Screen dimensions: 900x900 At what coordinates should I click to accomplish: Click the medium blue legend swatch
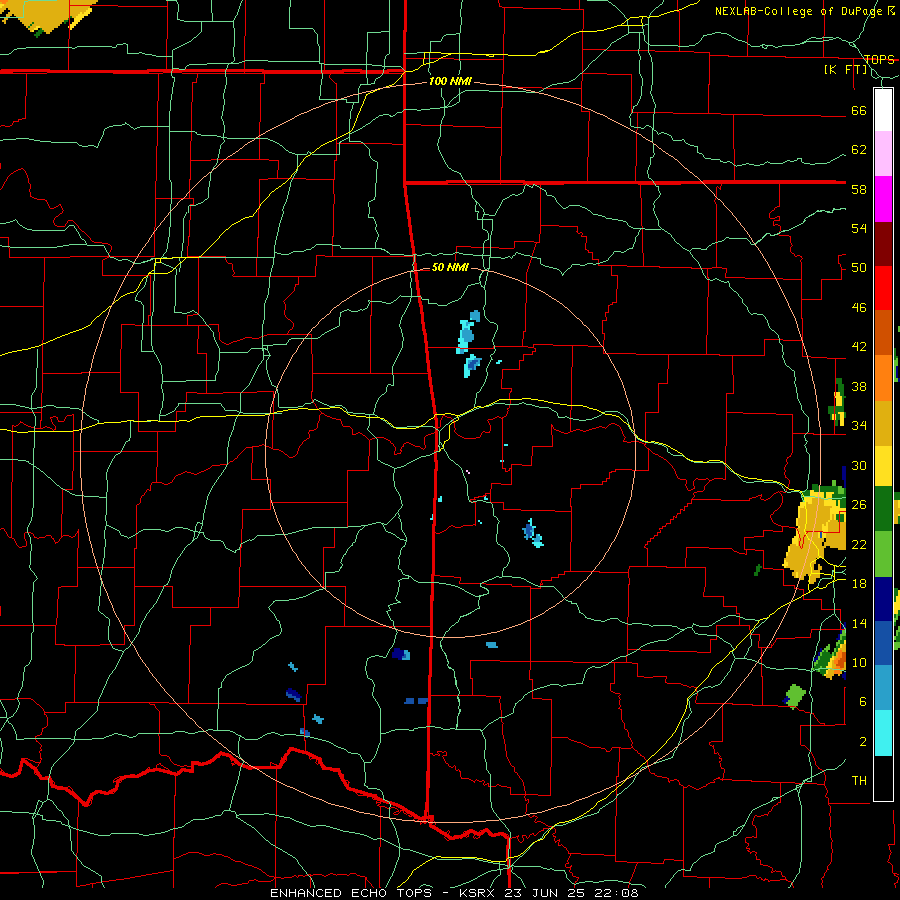[x=883, y=642]
